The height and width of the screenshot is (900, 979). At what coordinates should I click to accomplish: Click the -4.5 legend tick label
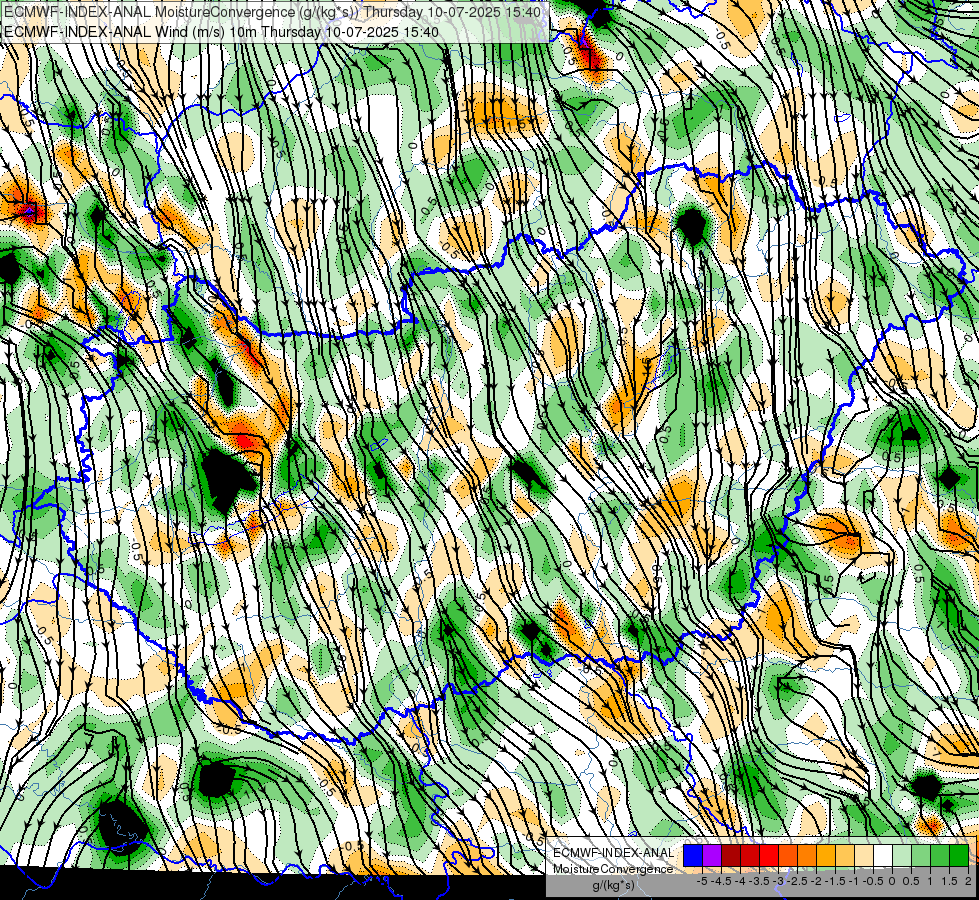721,881
